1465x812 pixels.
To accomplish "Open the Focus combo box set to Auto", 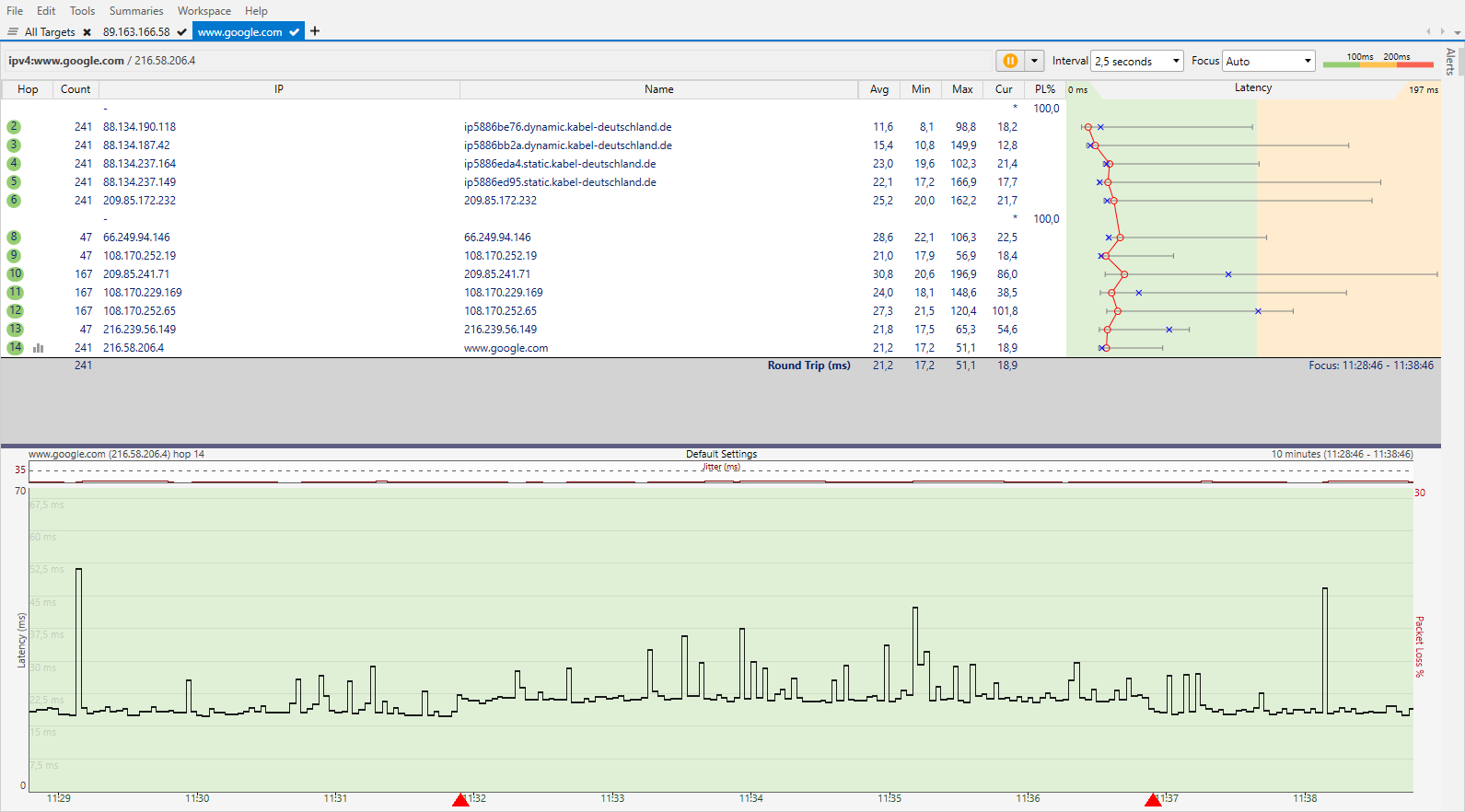I will [x=1269, y=61].
